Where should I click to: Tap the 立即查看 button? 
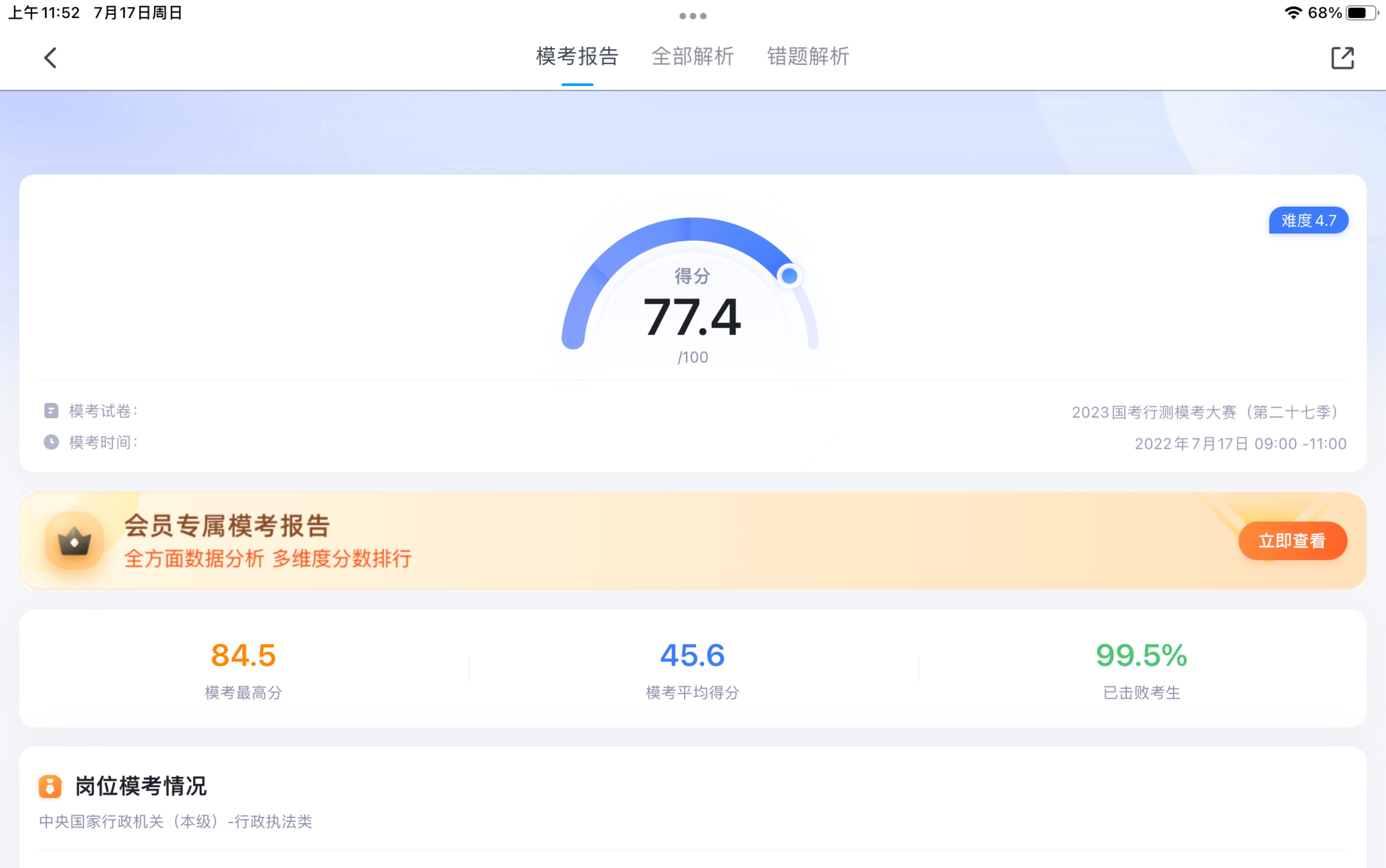coord(1293,541)
